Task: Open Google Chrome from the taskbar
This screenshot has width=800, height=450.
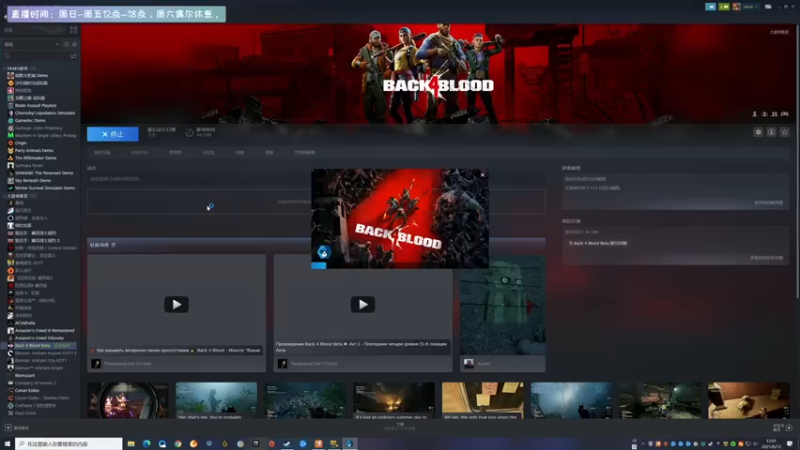Action: [x=178, y=444]
